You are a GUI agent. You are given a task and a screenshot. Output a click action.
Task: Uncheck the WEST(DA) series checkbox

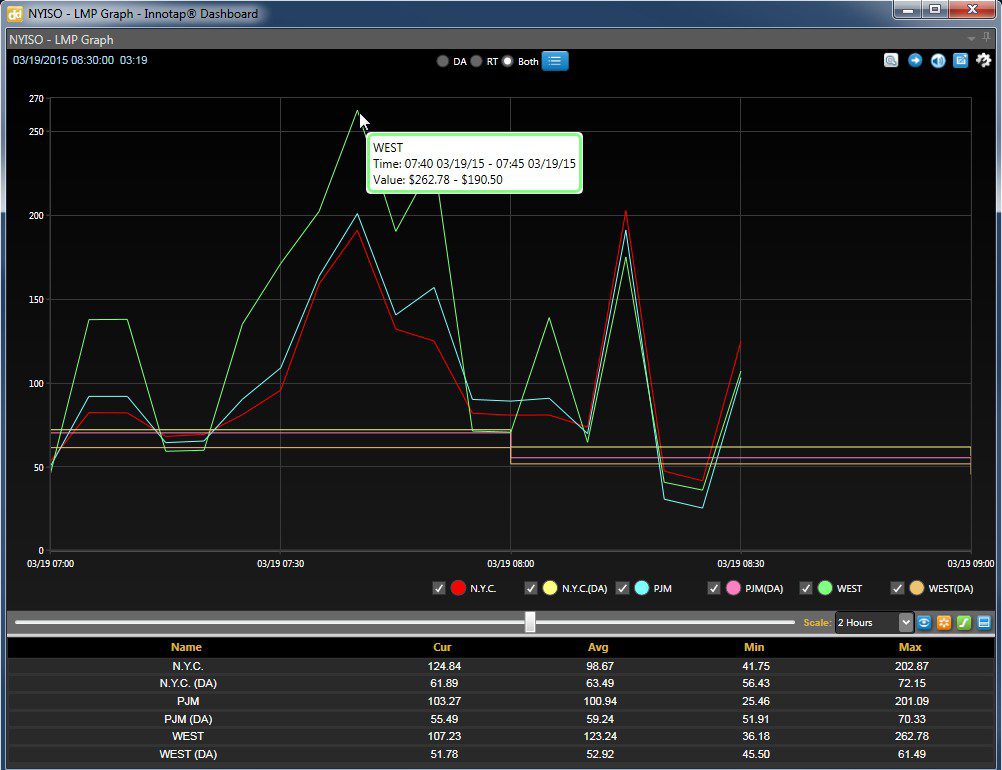(x=897, y=588)
